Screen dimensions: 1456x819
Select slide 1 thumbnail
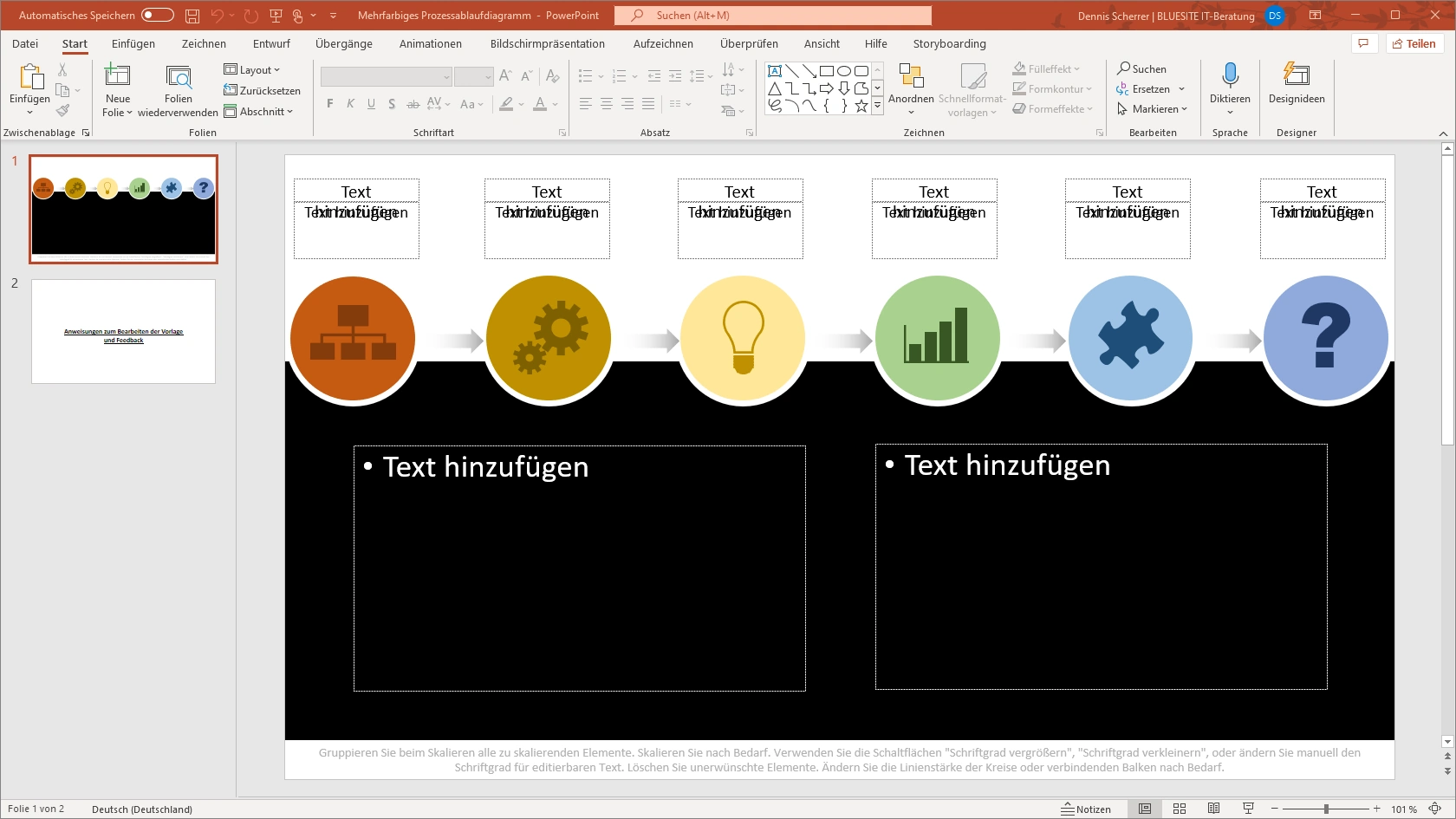coord(124,209)
